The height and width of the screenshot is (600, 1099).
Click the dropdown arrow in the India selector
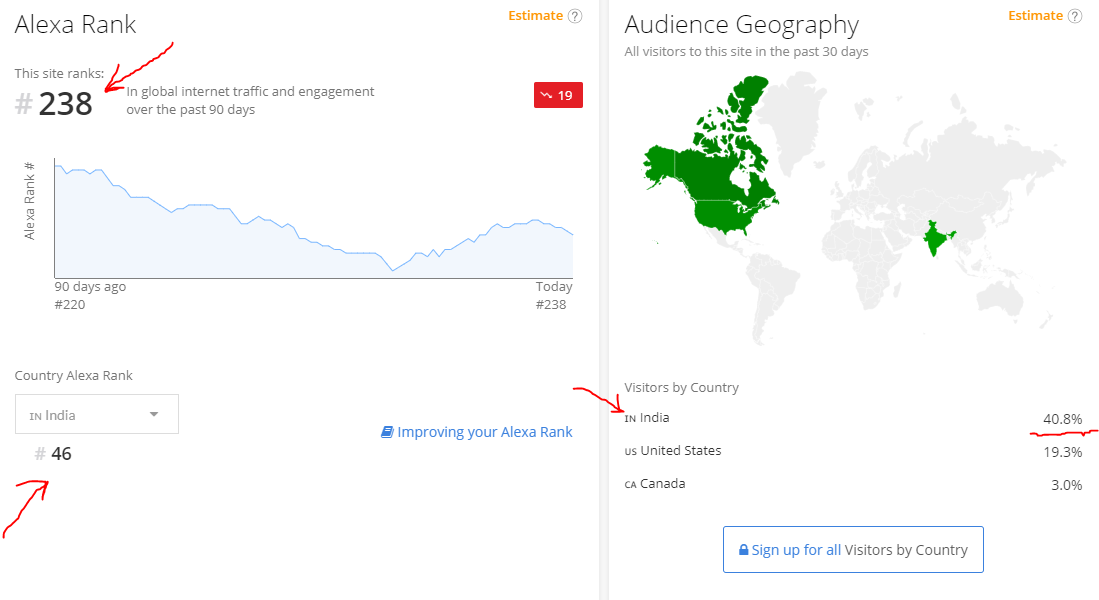(154, 414)
